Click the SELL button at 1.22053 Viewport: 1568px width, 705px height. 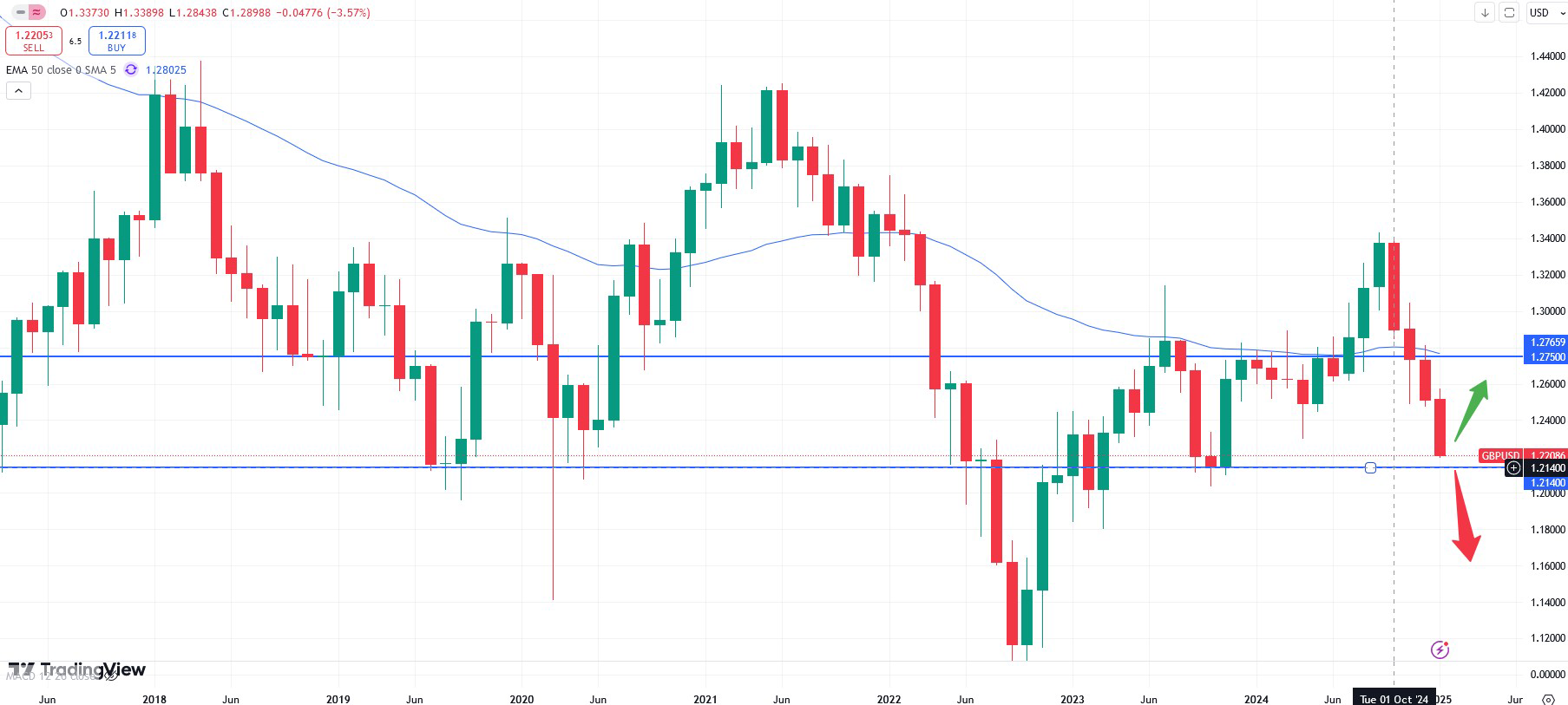33,41
